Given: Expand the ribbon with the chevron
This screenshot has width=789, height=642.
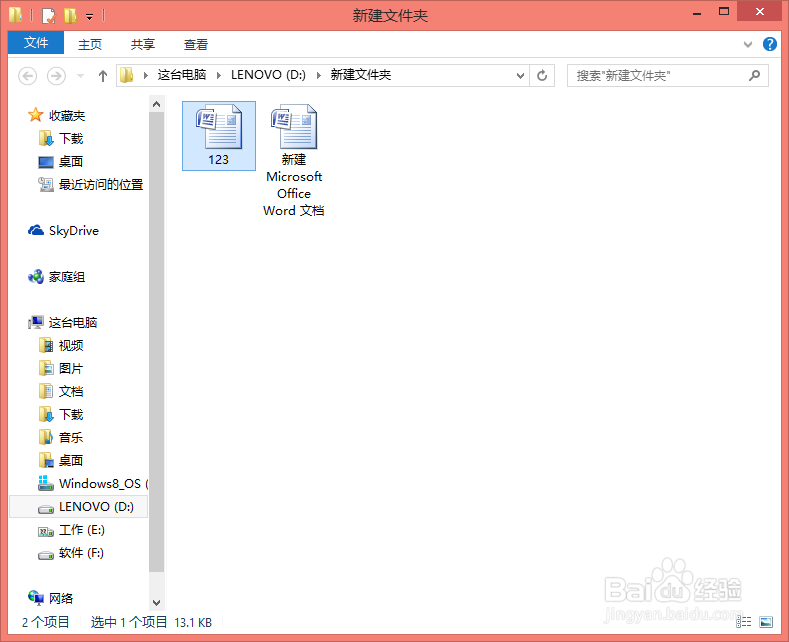Looking at the screenshot, I should tap(748, 44).
